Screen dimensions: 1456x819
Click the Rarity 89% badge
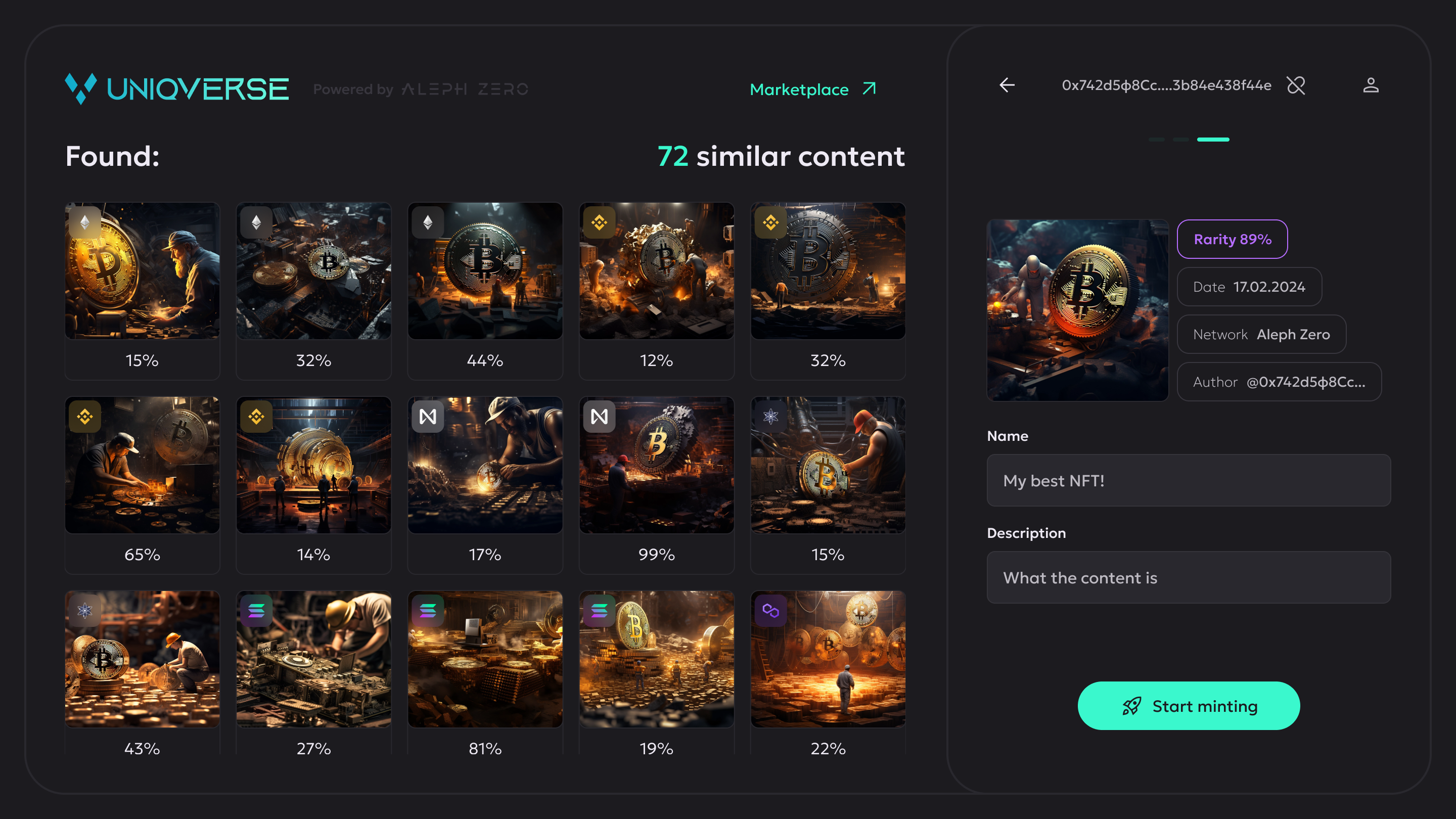[x=1232, y=239]
